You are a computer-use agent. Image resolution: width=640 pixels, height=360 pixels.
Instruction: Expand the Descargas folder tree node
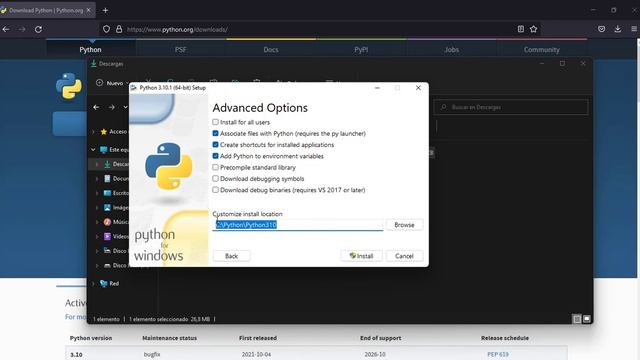click(97, 164)
